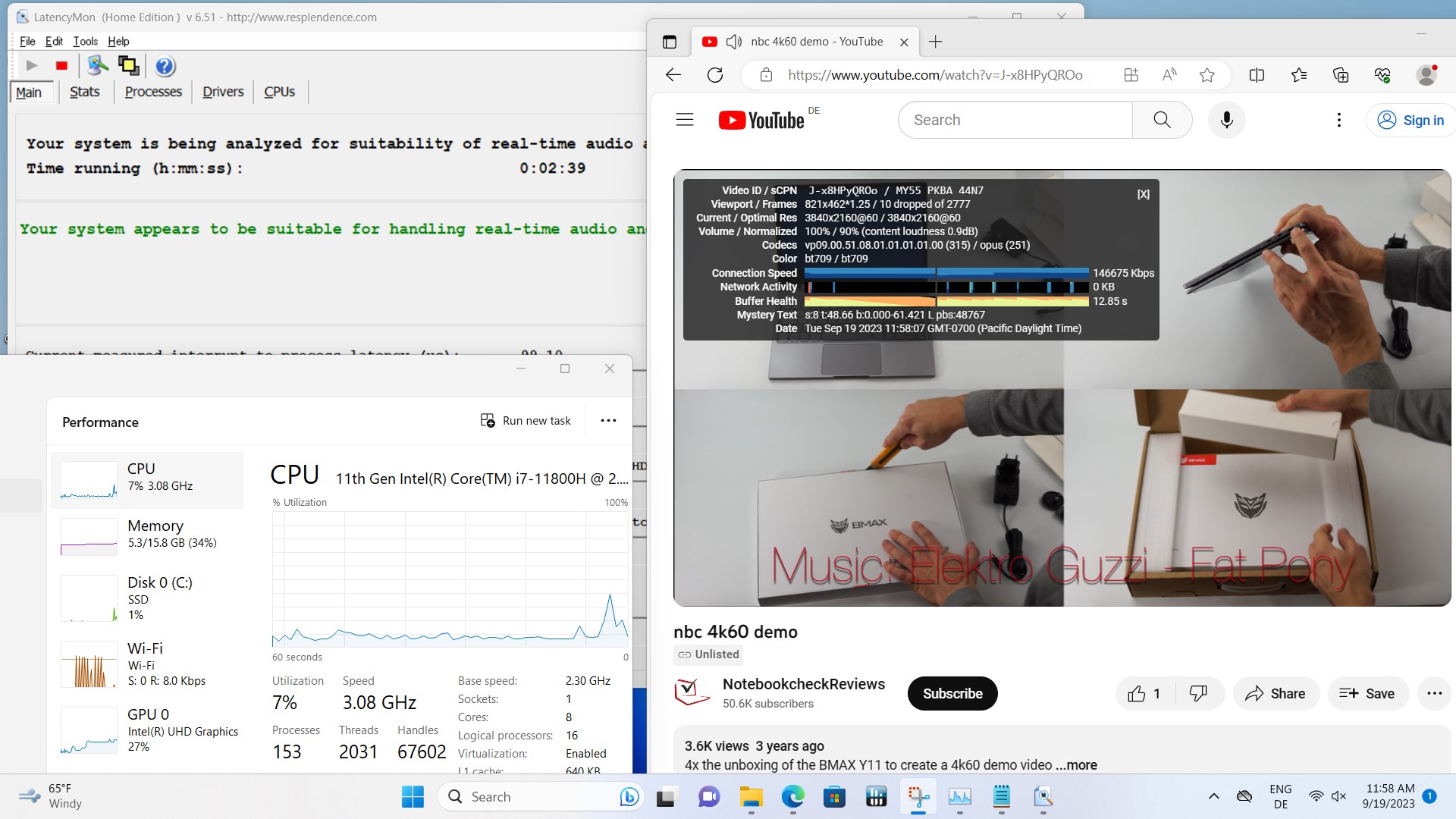Click LatencyMon overlapping windows toolbar icon

129,66
